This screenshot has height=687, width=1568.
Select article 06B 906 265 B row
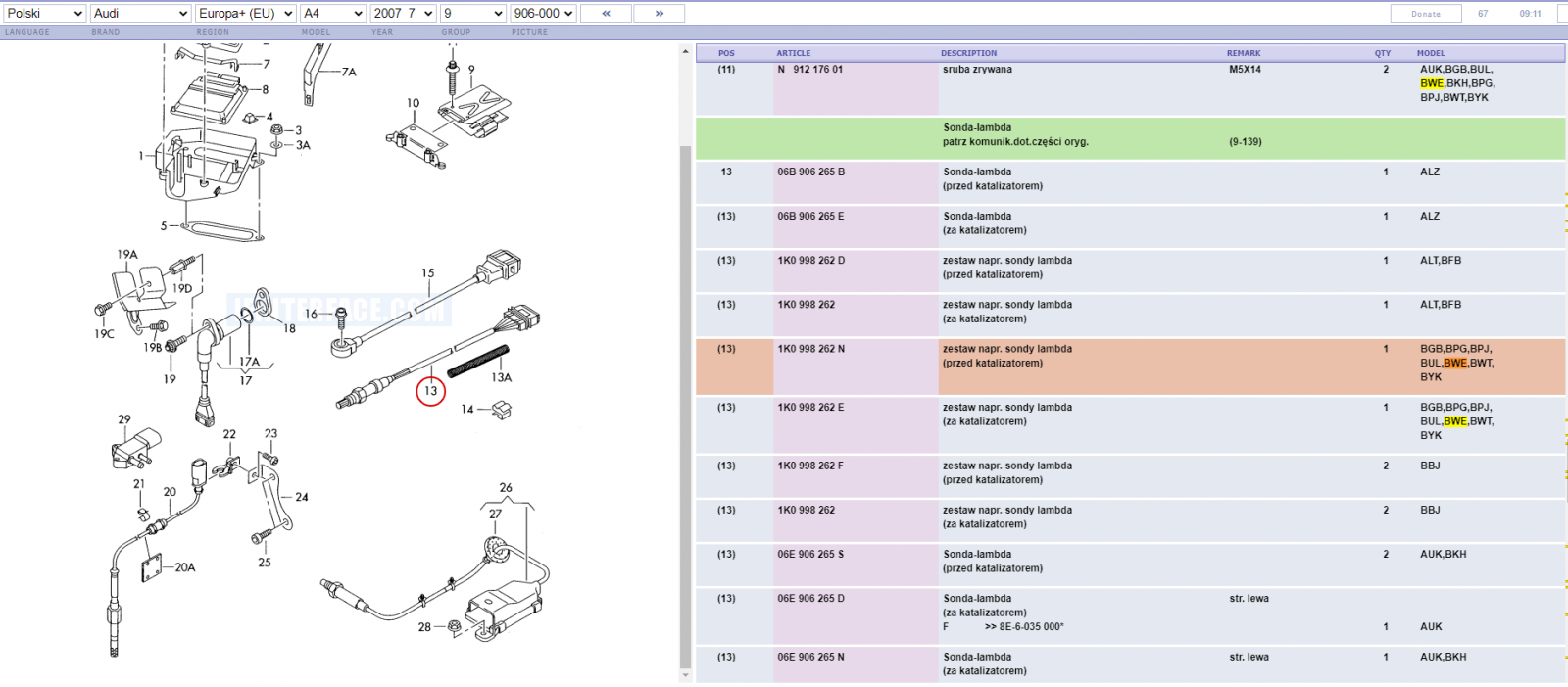1130,182
